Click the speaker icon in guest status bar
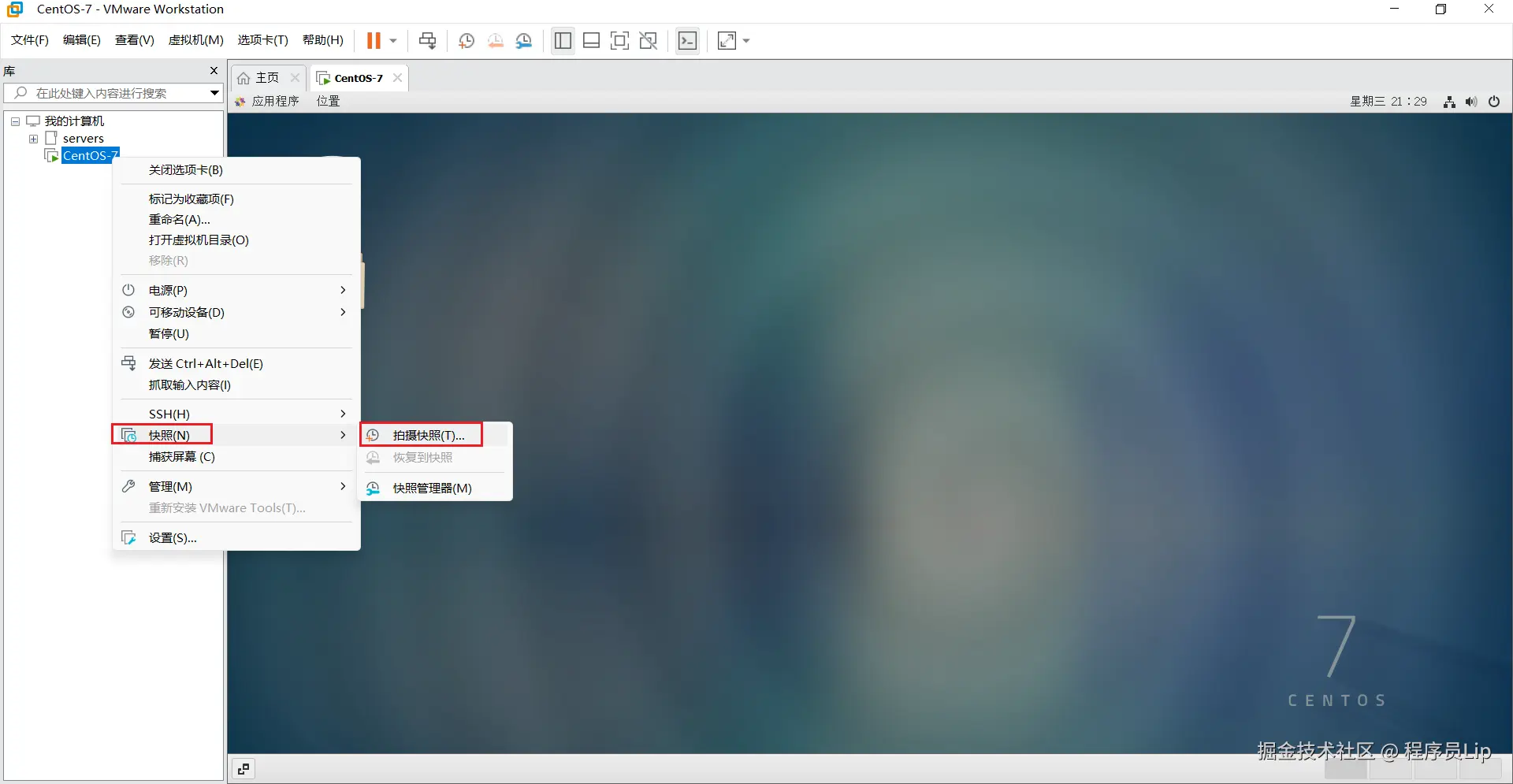 (x=1472, y=101)
